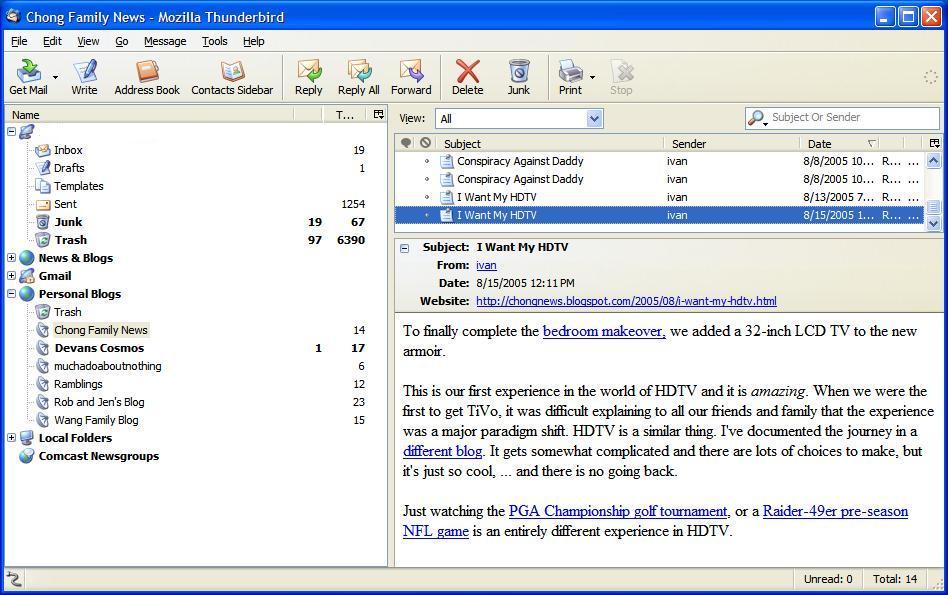Viewport: 948px width, 595px height.
Task: Open the Wang Family Blog feed
Action: (x=96, y=420)
